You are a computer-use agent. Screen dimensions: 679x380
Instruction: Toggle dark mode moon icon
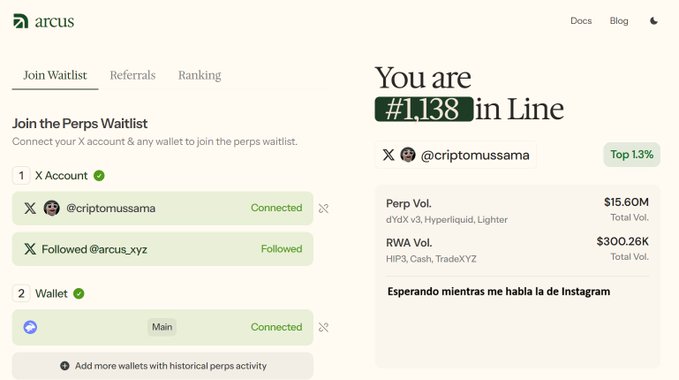(x=654, y=21)
